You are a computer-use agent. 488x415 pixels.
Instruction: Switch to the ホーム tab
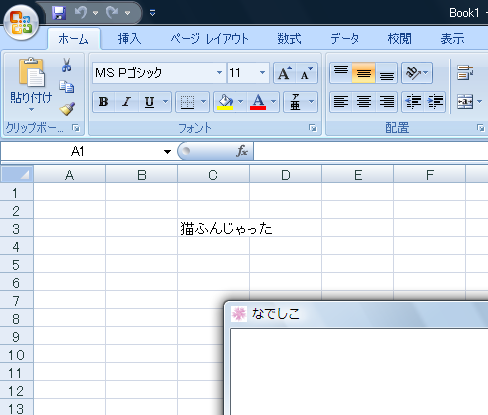click(x=74, y=39)
